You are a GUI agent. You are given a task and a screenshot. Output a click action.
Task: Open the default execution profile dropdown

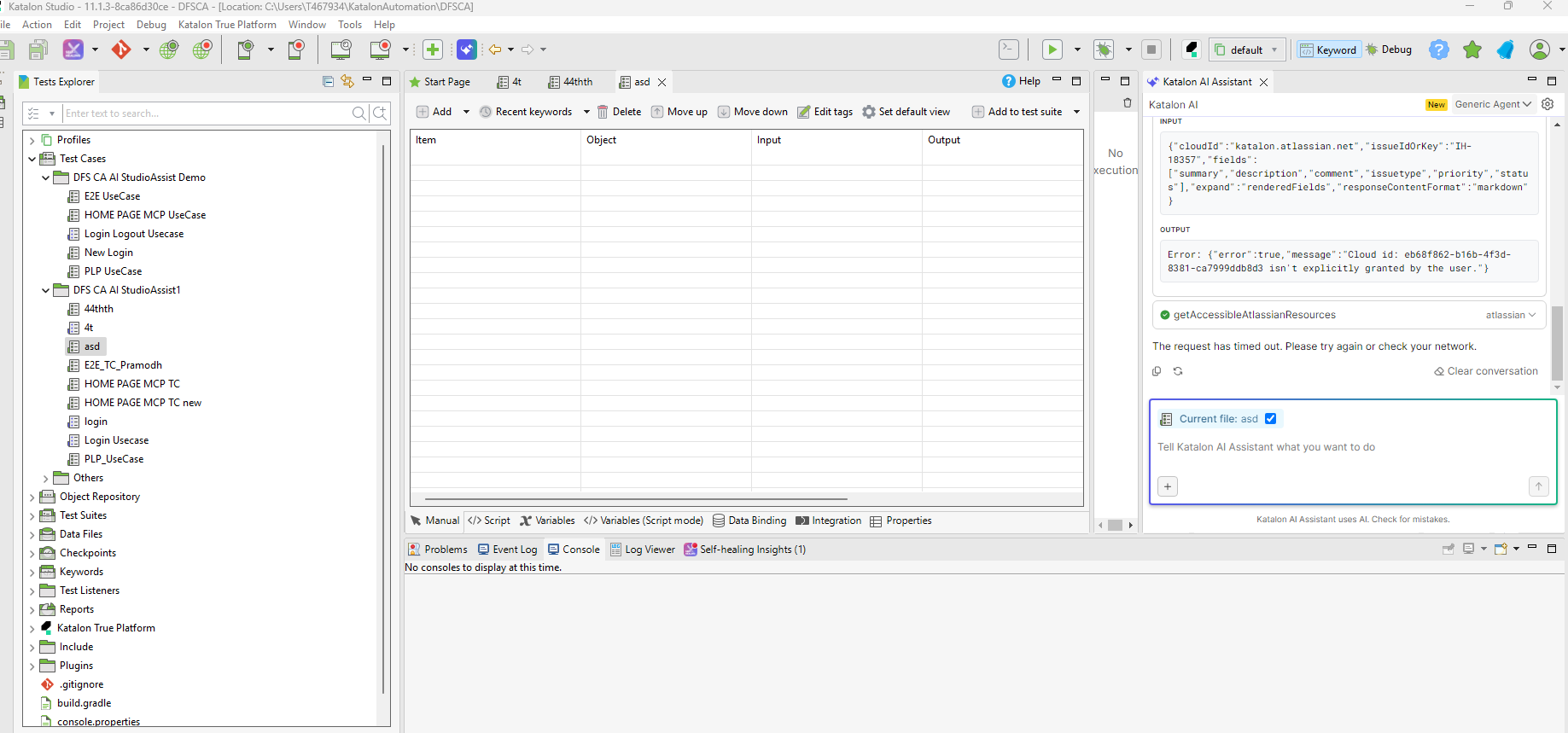pos(1249,49)
